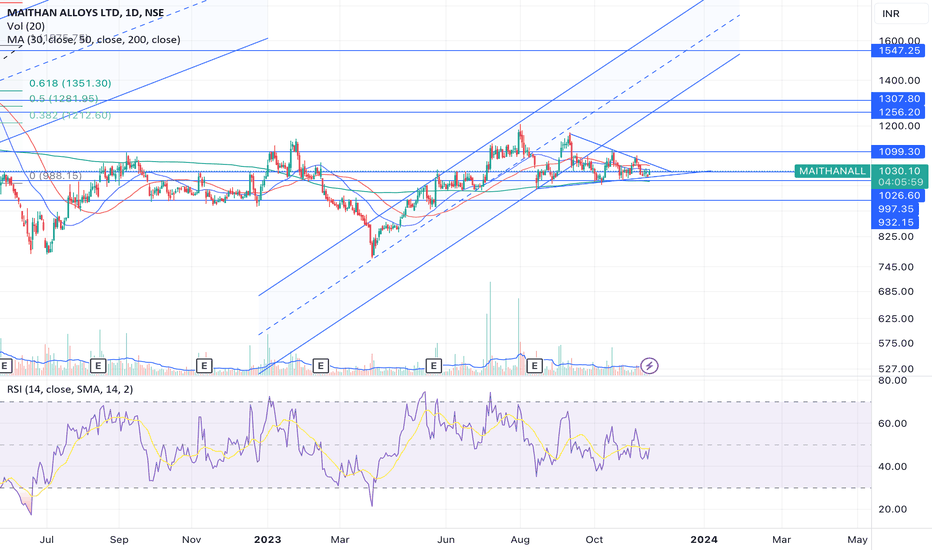Screen dimensions: 932x550
Task: Click the current price tag 1030.10
Action: click(899, 171)
